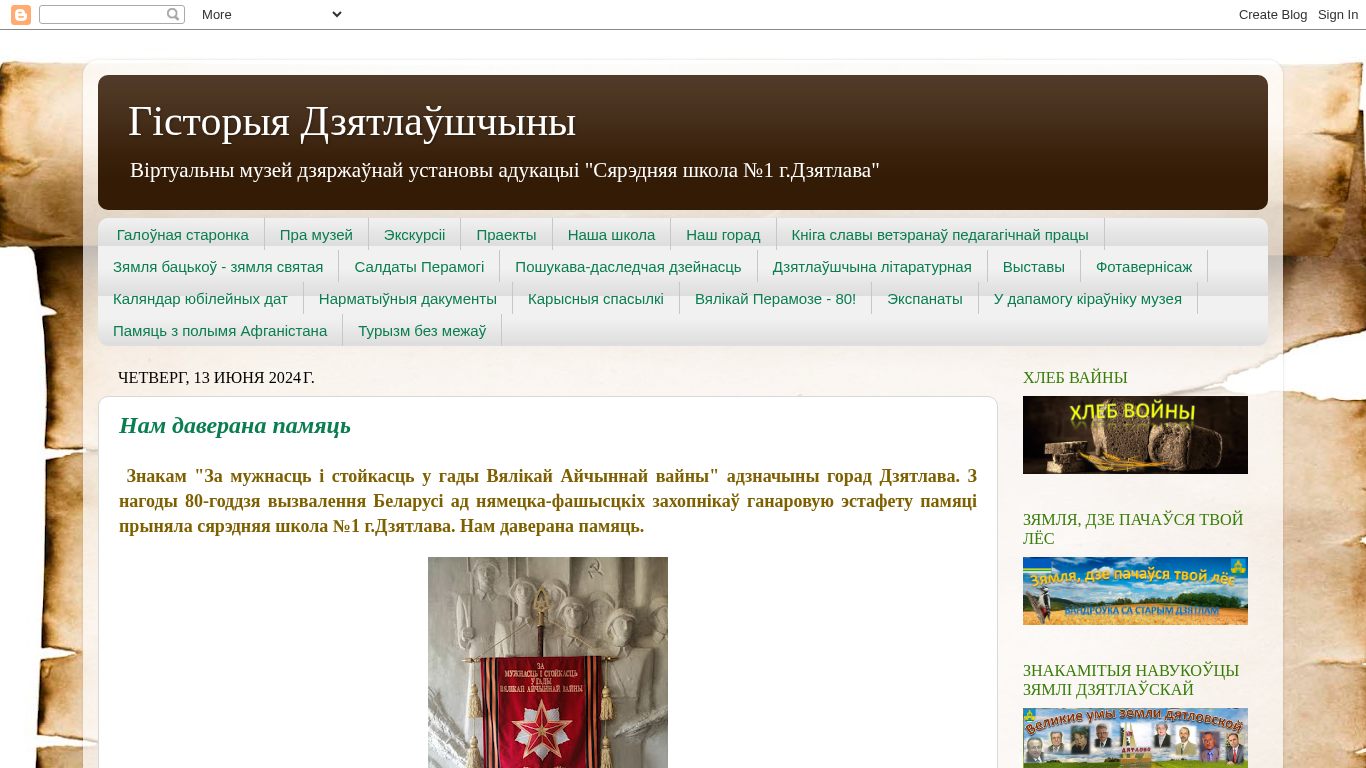The image size is (1366, 768).
Task: Open the Выставы tab
Action: [1034, 267]
